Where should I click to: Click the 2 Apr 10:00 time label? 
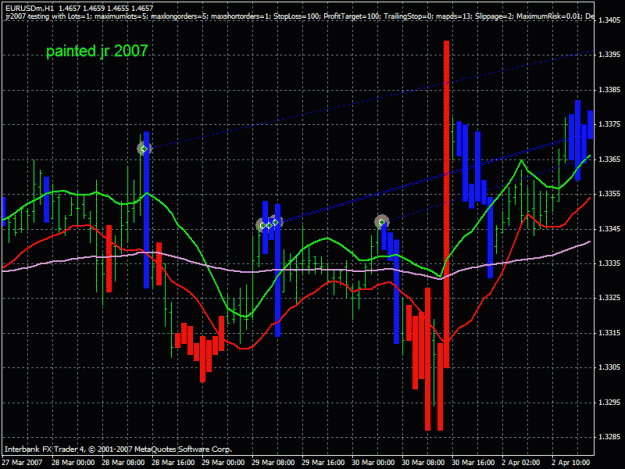pyautogui.click(x=571, y=463)
